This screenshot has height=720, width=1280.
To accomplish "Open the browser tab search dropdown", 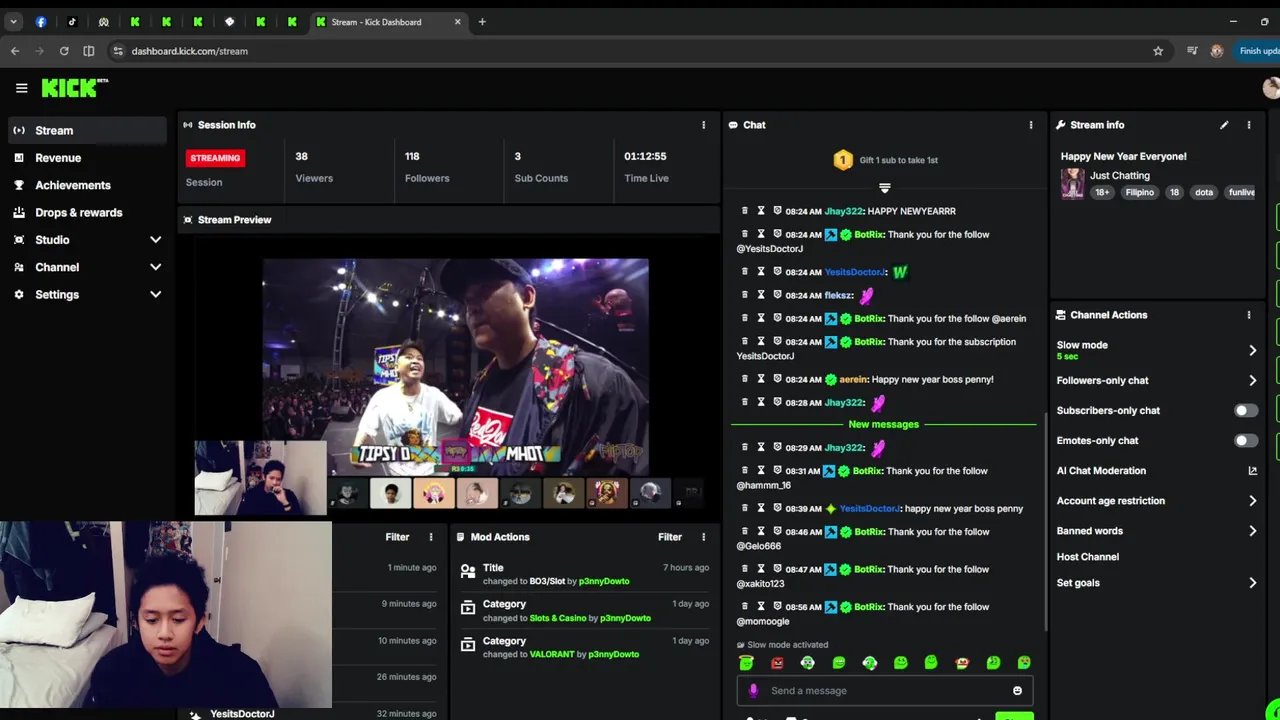I will (x=13, y=22).
